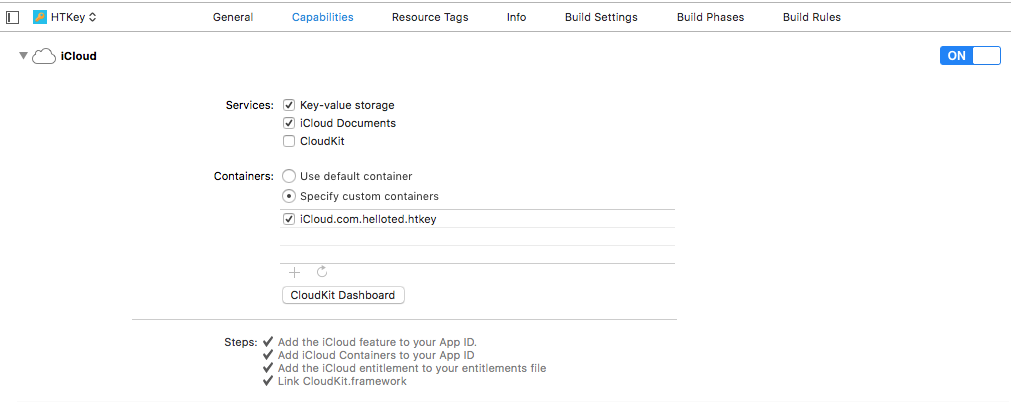Click the iCloud cloud icon
Image resolution: width=1011 pixels, height=402 pixels.
(44, 57)
